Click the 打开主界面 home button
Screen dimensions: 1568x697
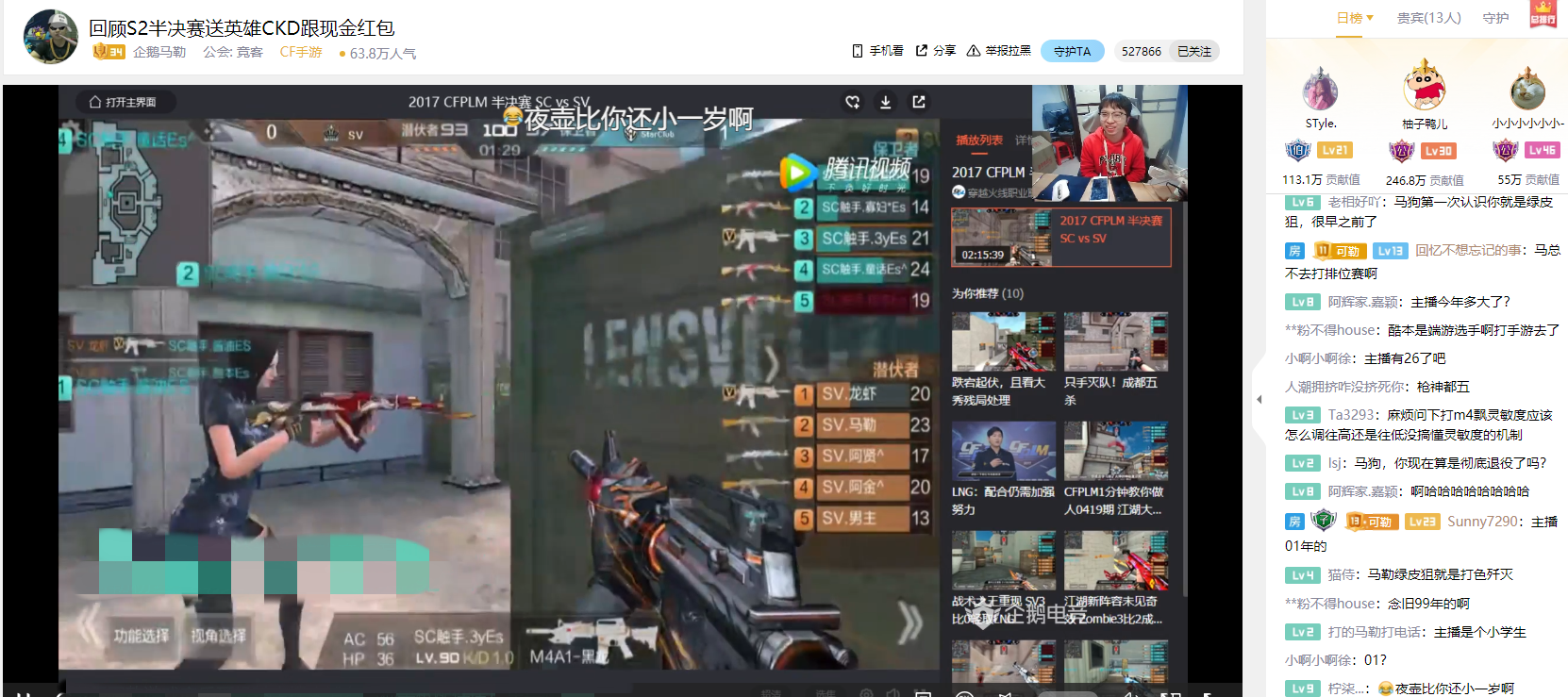(124, 102)
